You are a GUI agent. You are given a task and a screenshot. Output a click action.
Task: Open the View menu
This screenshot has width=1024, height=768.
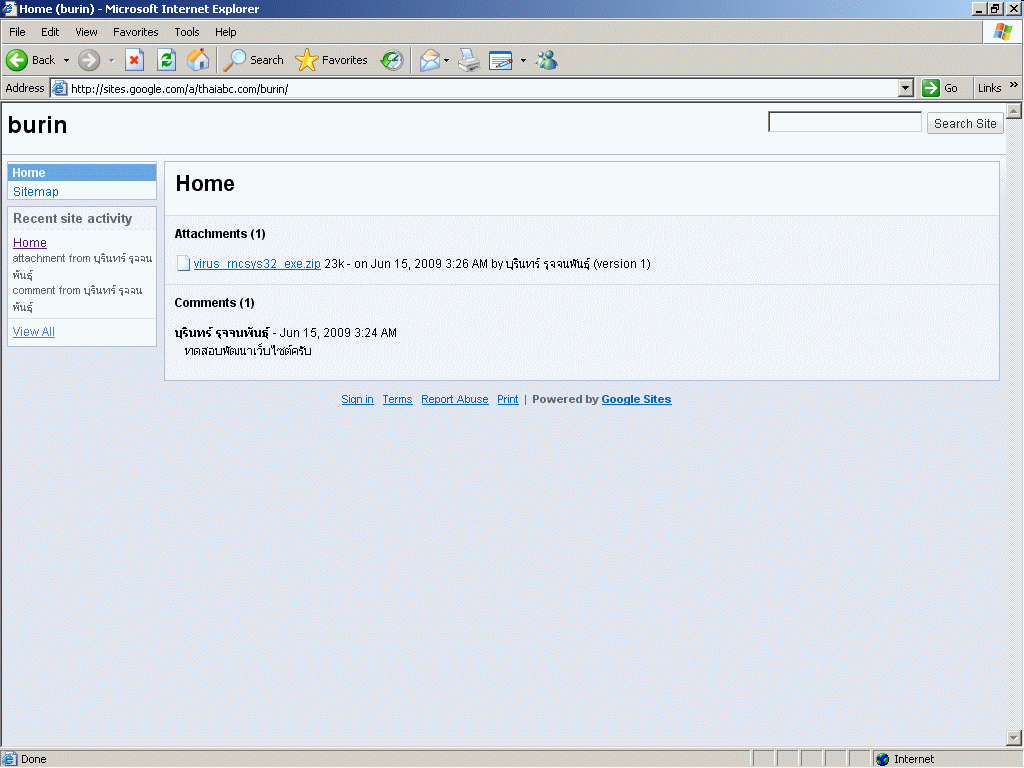point(86,32)
